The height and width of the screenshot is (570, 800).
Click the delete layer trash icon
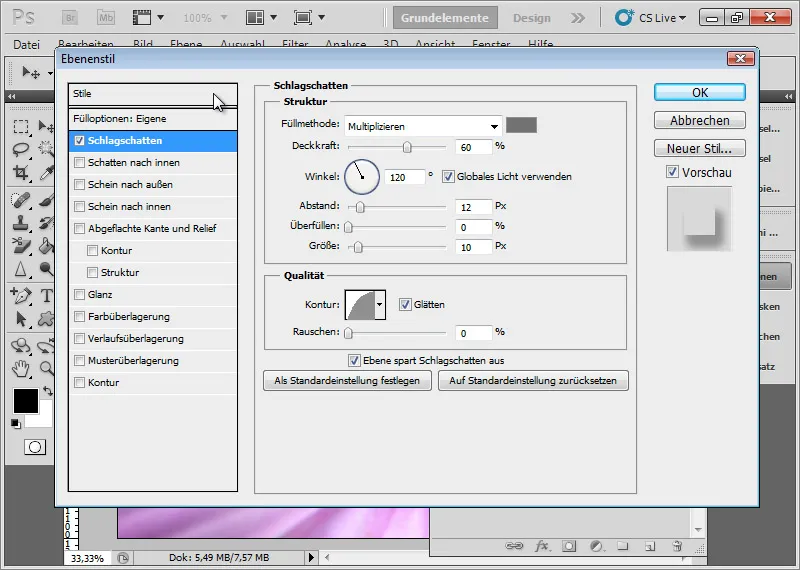click(677, 546)
